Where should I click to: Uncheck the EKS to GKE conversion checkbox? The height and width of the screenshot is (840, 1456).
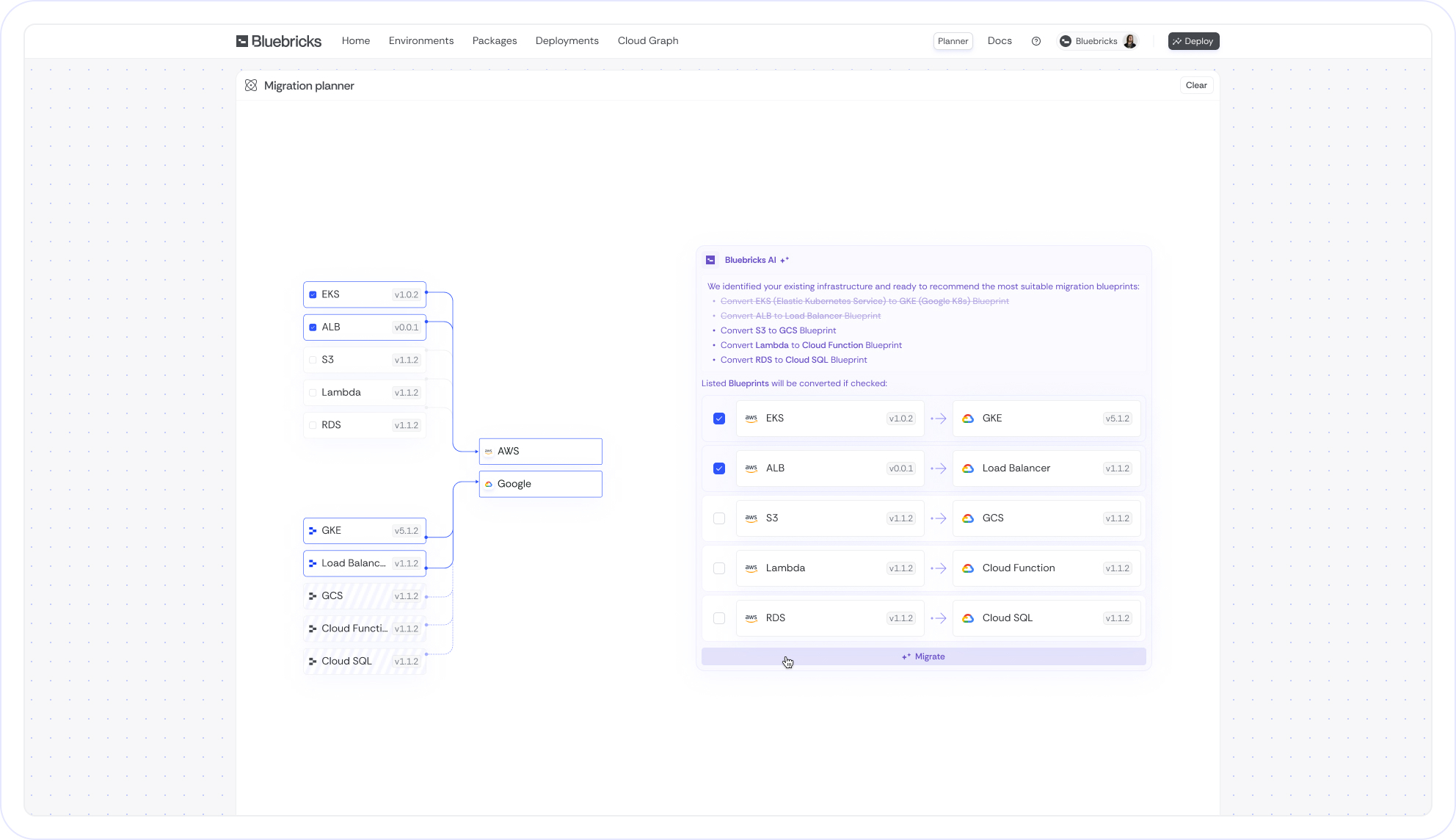(719, 419)
